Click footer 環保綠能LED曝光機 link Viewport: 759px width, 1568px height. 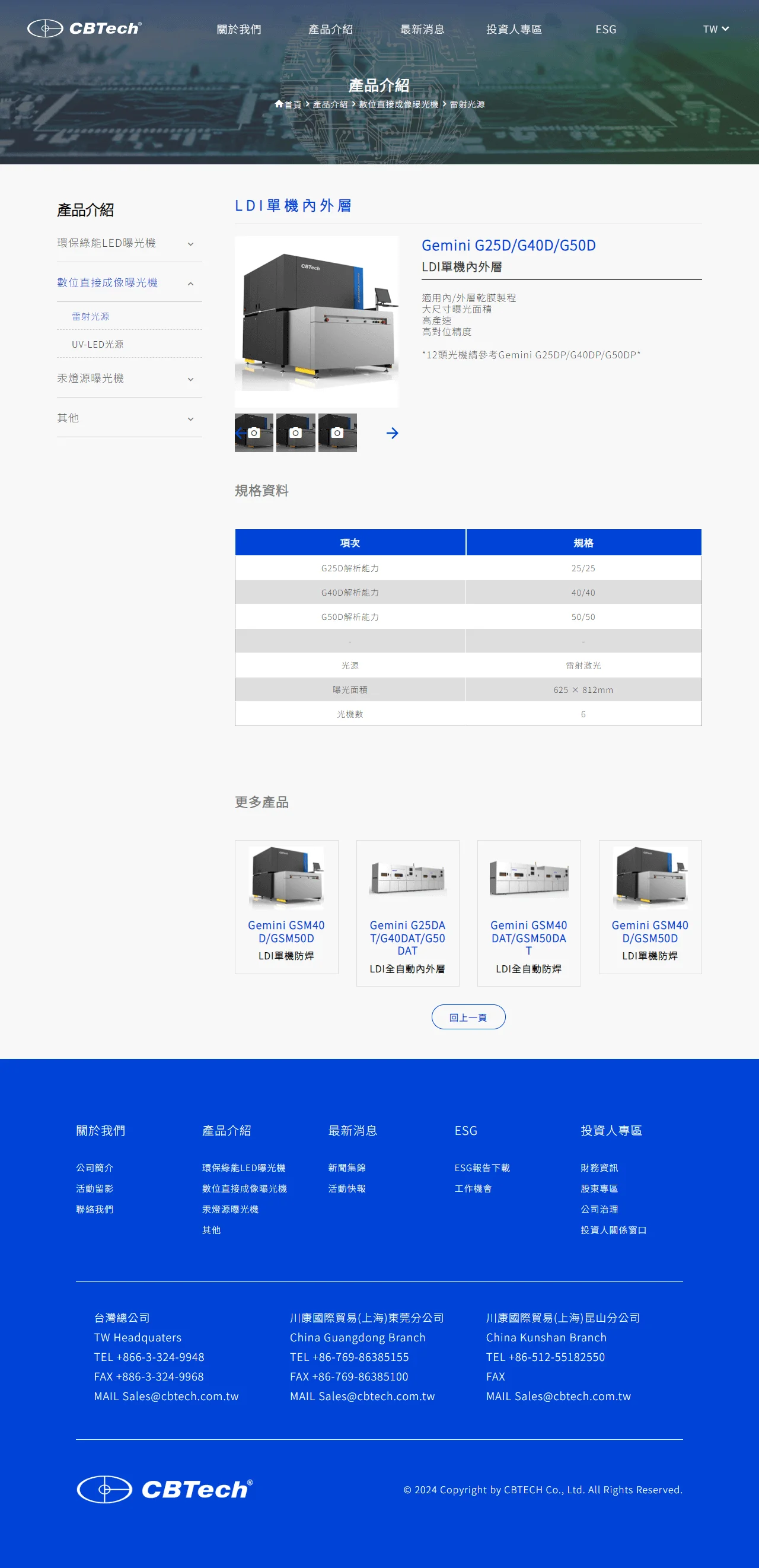(244, 1168)
